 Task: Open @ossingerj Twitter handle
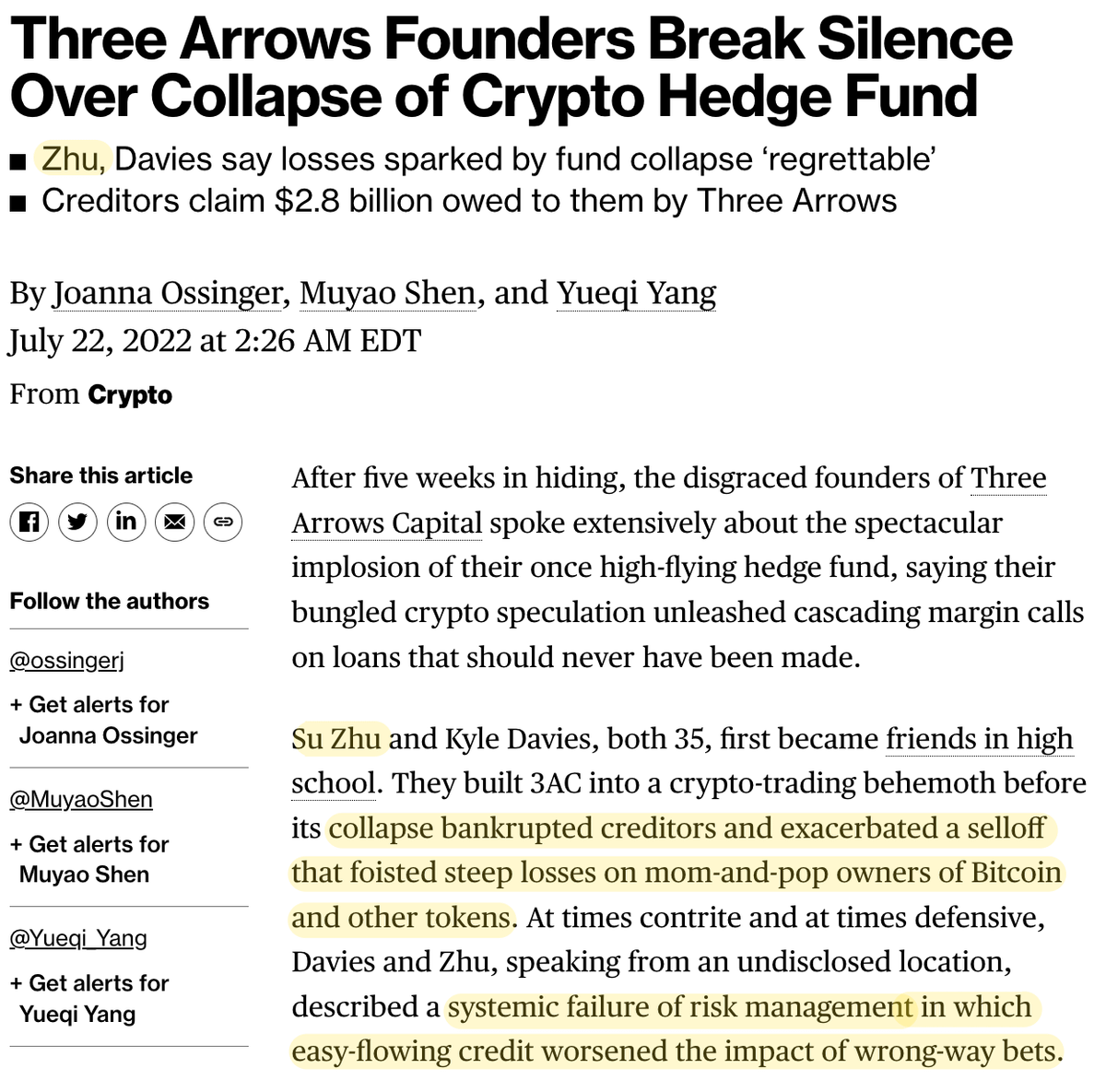[66, 660]
